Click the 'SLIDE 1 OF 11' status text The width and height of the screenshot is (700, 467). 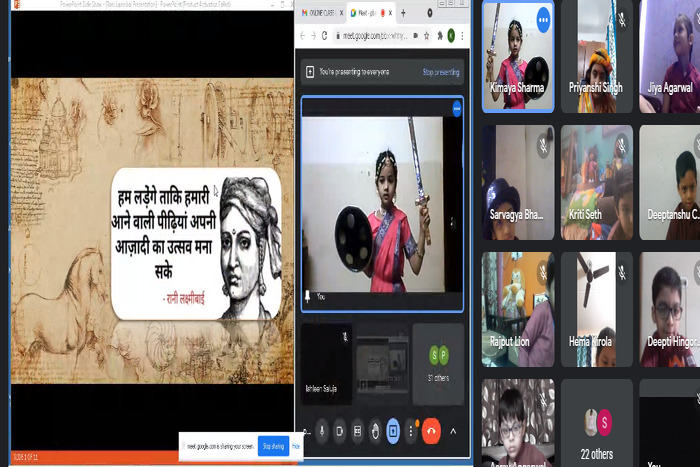point(25,457)
